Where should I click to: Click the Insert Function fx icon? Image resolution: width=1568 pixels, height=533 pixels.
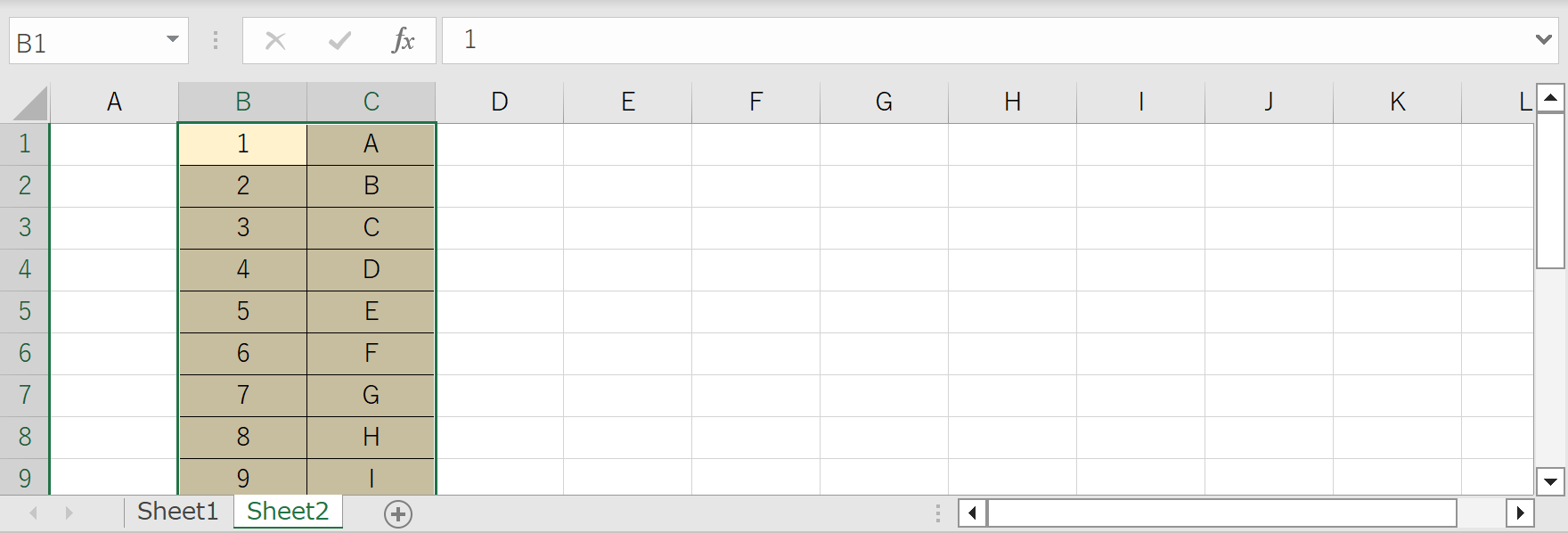tap(404, 40)
